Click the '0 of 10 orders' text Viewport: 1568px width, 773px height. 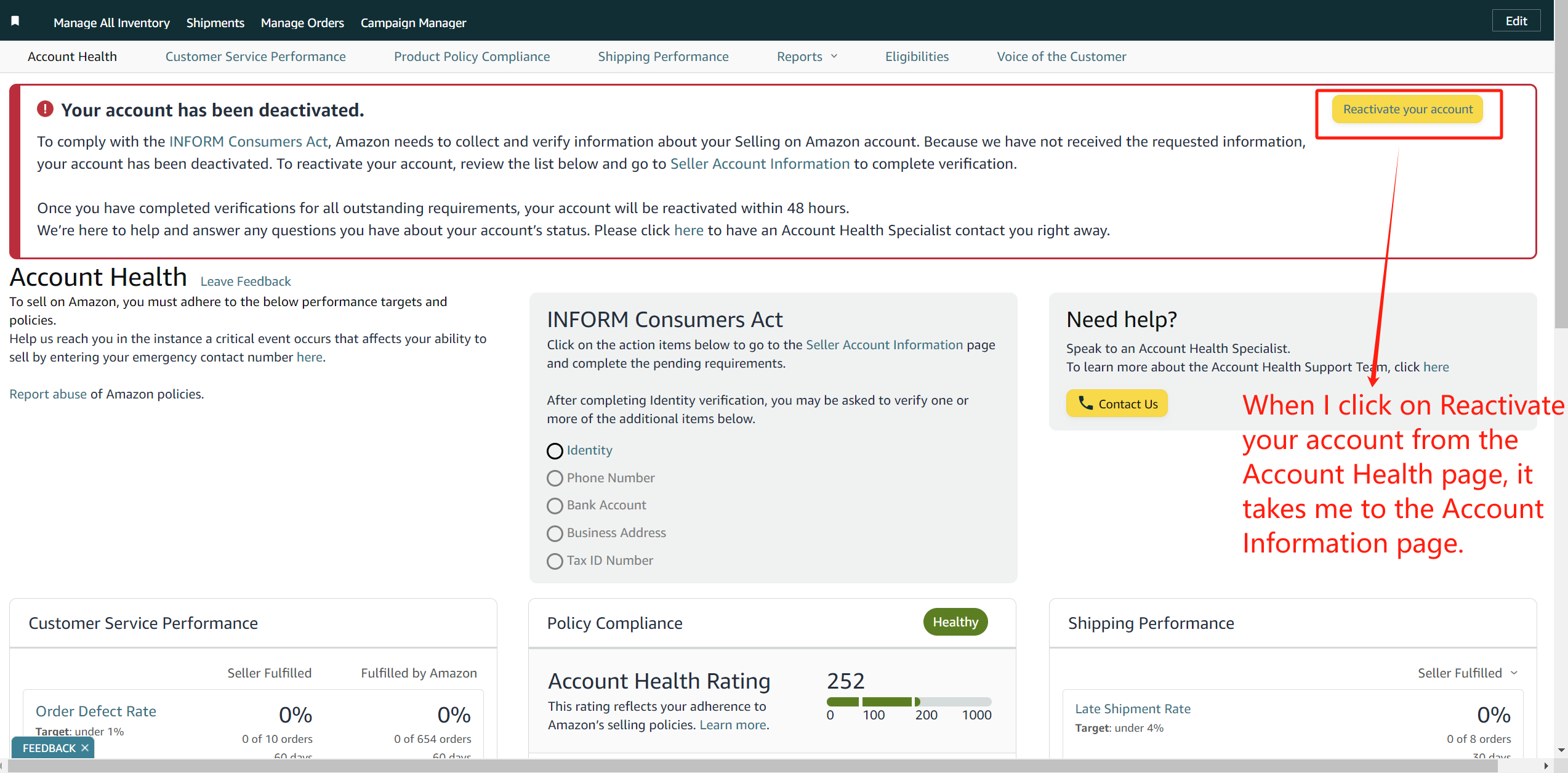(277, 739)
